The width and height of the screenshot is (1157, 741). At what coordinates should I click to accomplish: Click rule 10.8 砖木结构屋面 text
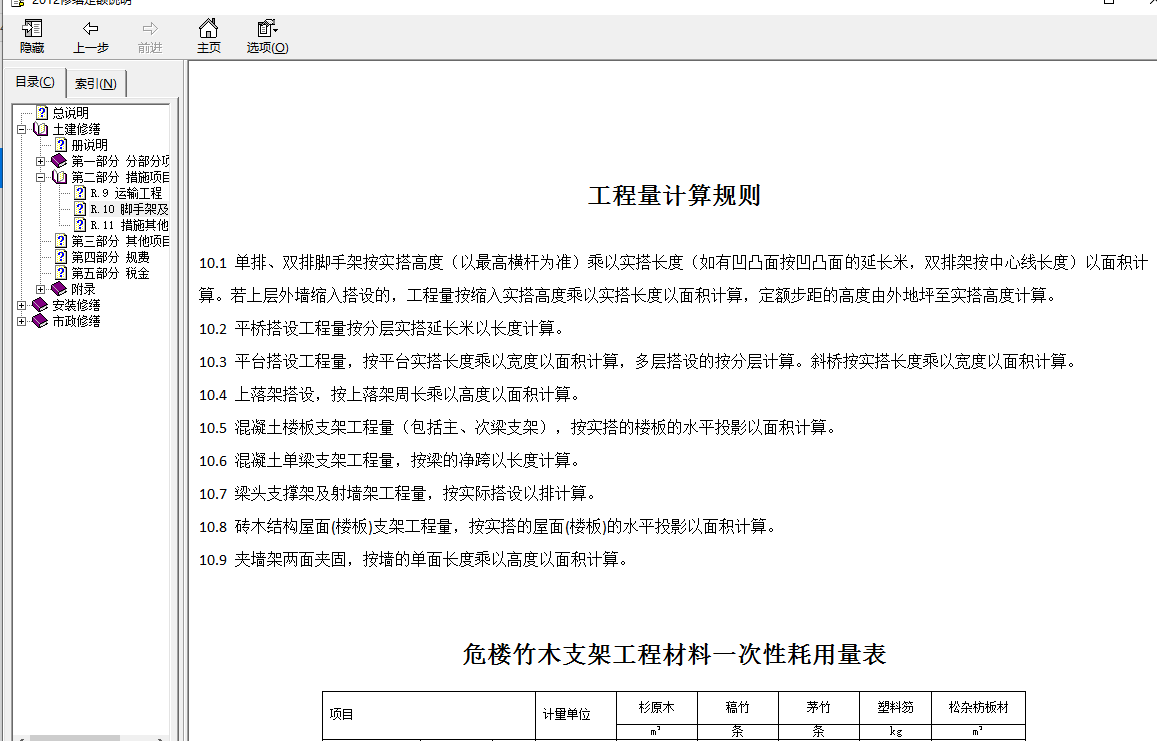(x=488, y=526)
